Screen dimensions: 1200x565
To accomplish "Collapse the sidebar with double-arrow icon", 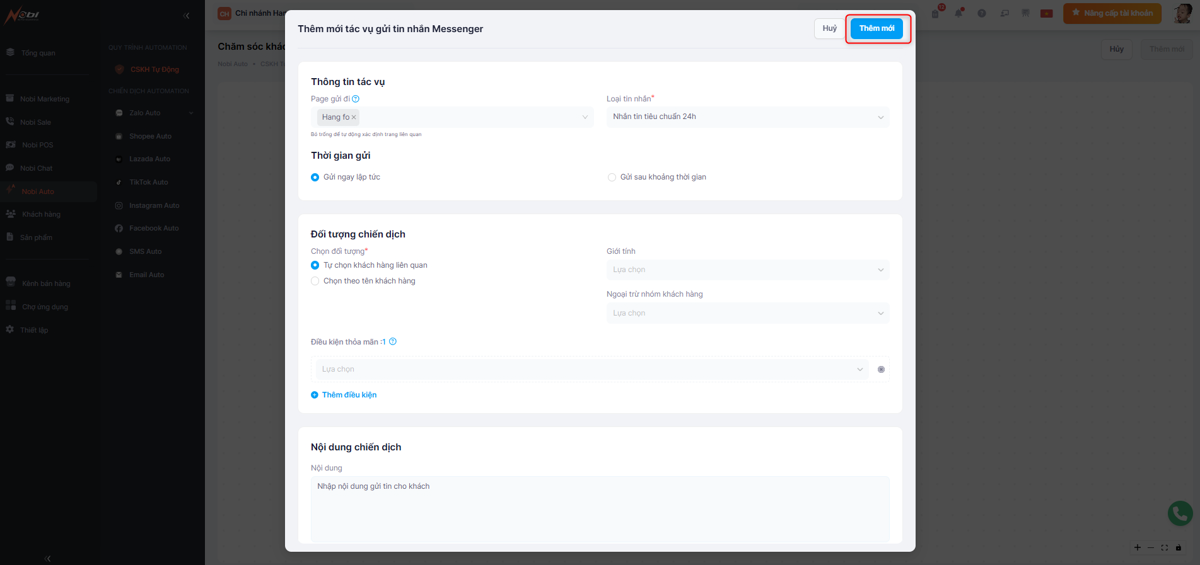I will (x=187, y=15).
